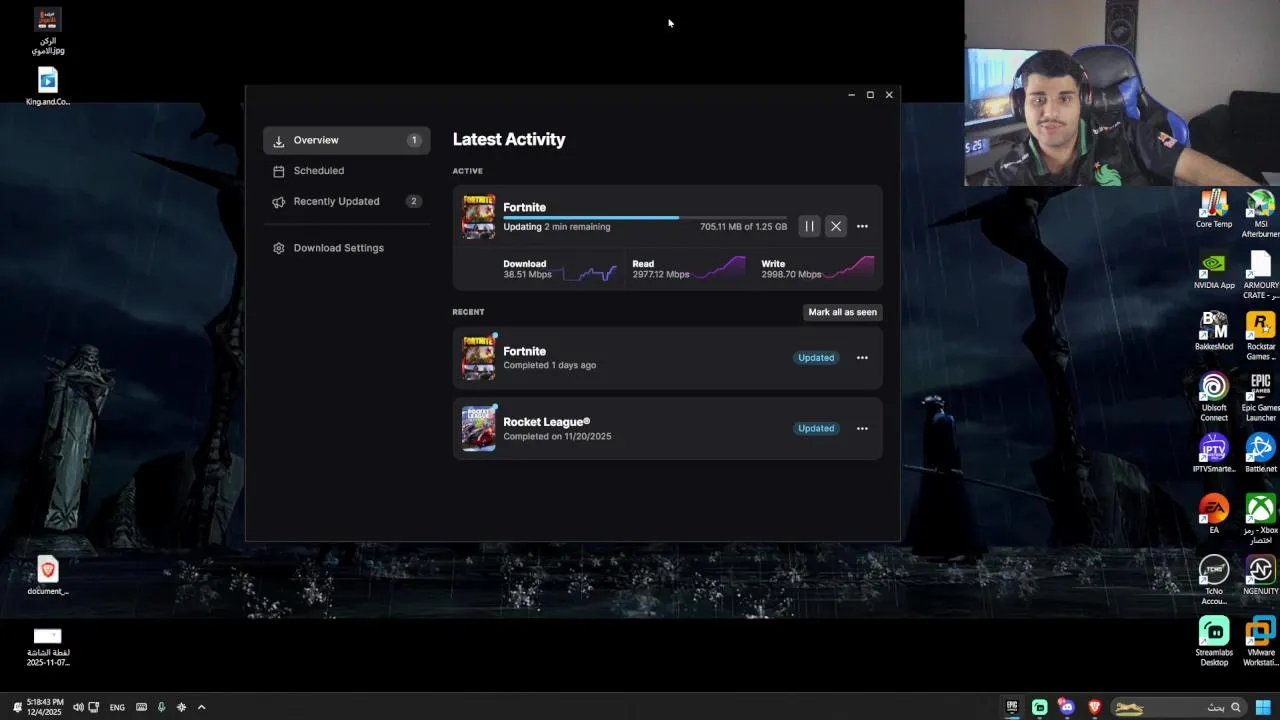
Task: Click ENG language indicator in tray
Action: tap(117, 707)
